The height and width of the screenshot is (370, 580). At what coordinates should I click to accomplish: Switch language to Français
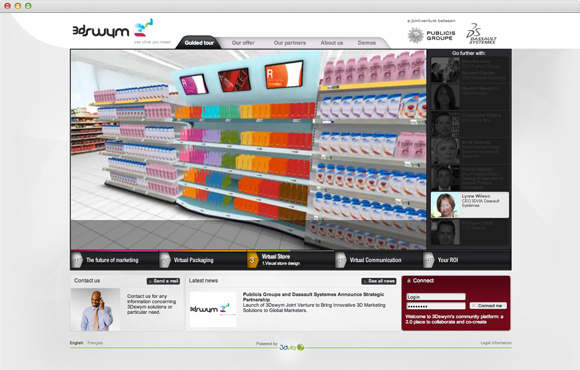(x=95, y=343)
